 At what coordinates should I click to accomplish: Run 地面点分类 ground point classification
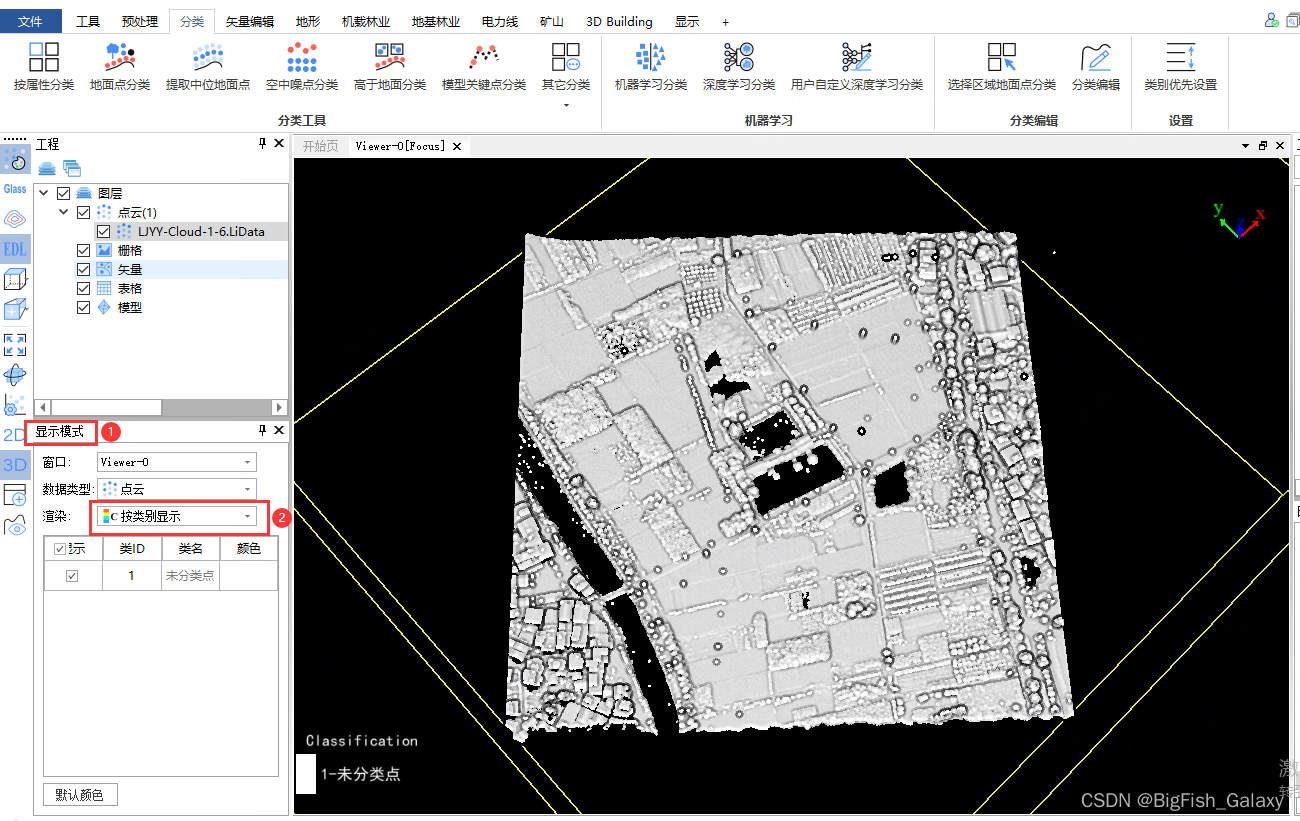tap(120, 66)
